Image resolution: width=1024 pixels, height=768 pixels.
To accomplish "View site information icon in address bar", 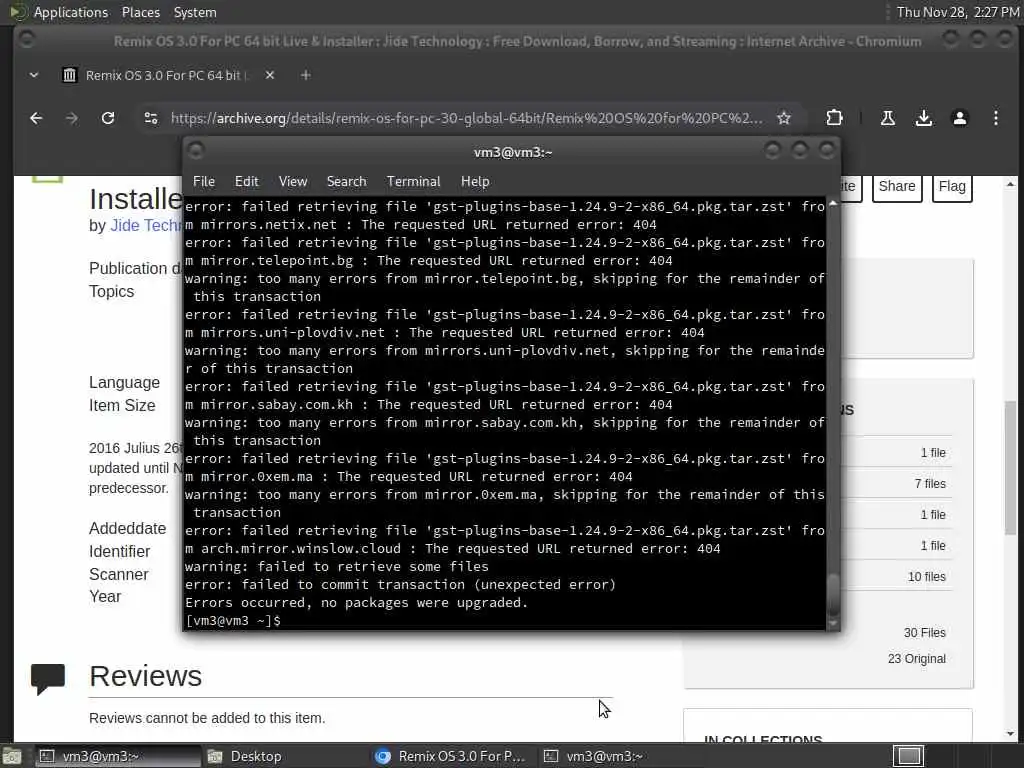I will 151,118.
